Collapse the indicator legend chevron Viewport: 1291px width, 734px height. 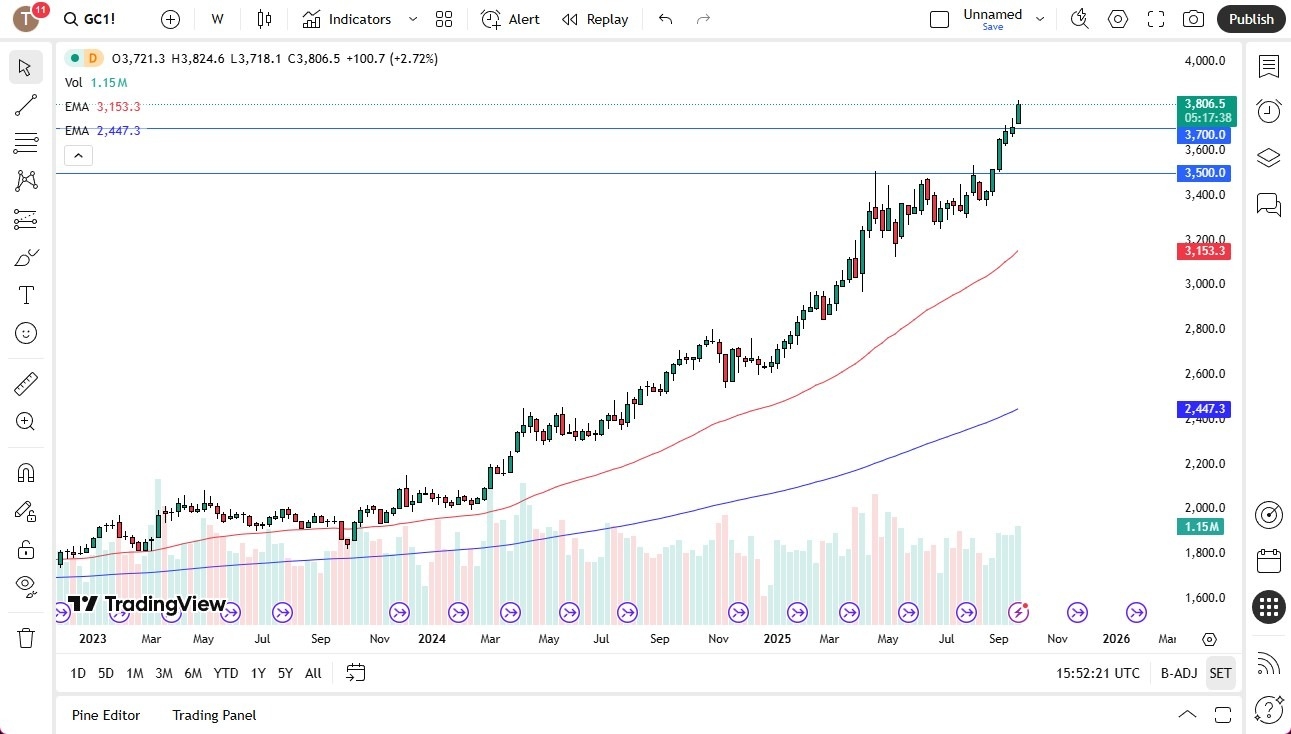78,155
